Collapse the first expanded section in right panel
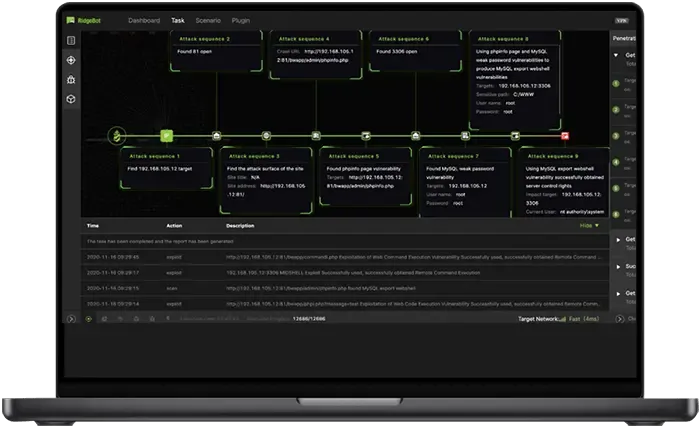Screen dimensions: 700x427 (x=616, y=55)
